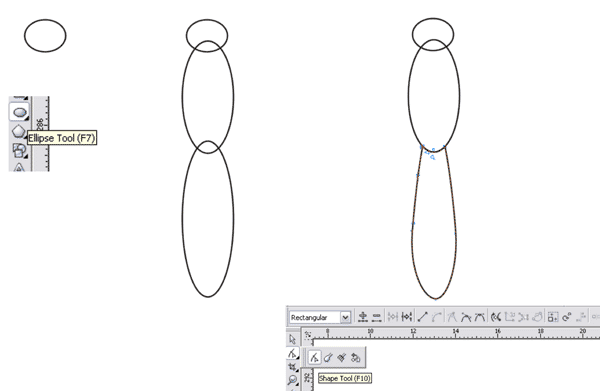Select the Zoom magnifier tool

[293, 380]
